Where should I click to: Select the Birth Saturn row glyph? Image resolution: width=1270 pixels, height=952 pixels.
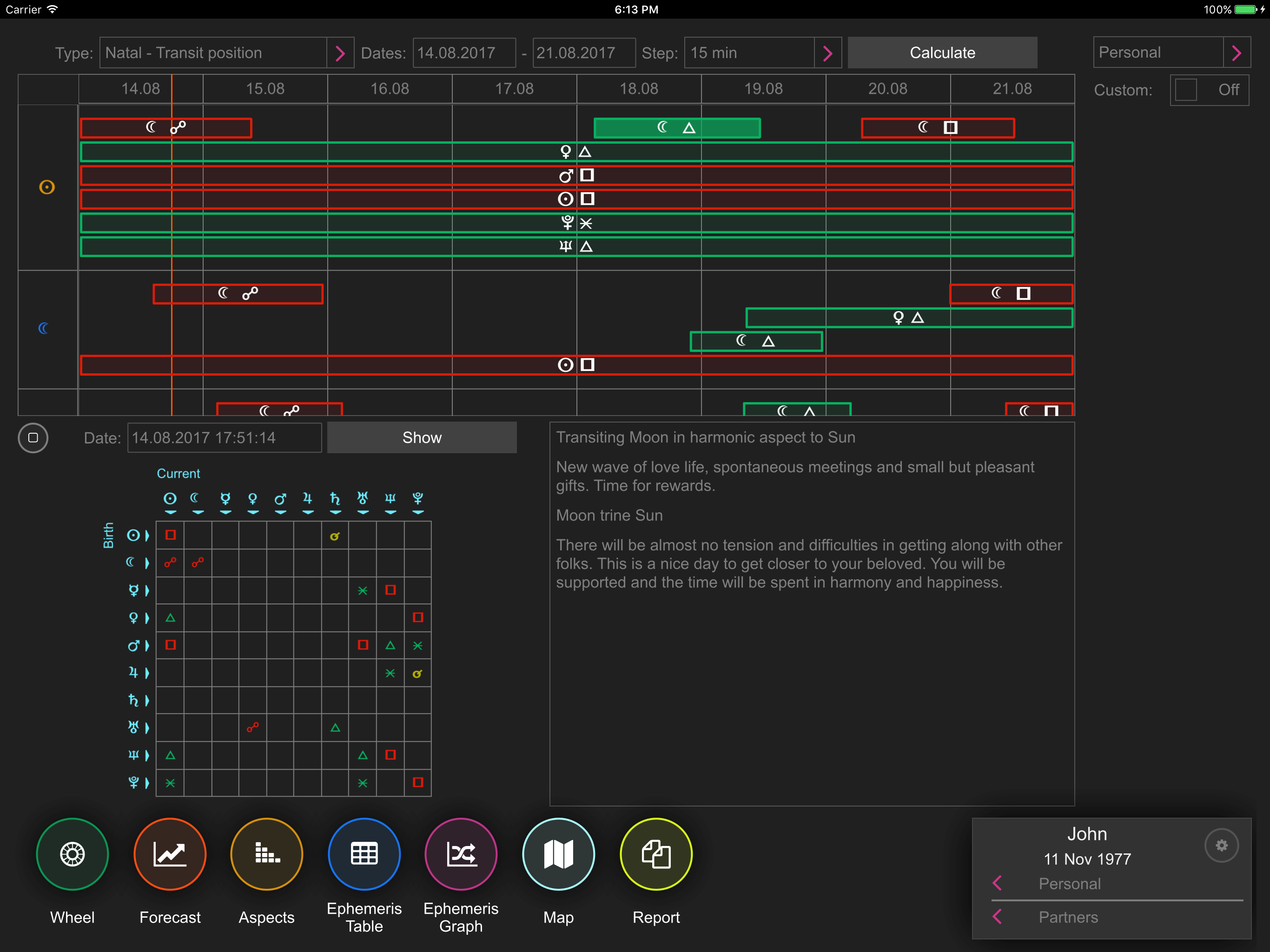(133, 700)
